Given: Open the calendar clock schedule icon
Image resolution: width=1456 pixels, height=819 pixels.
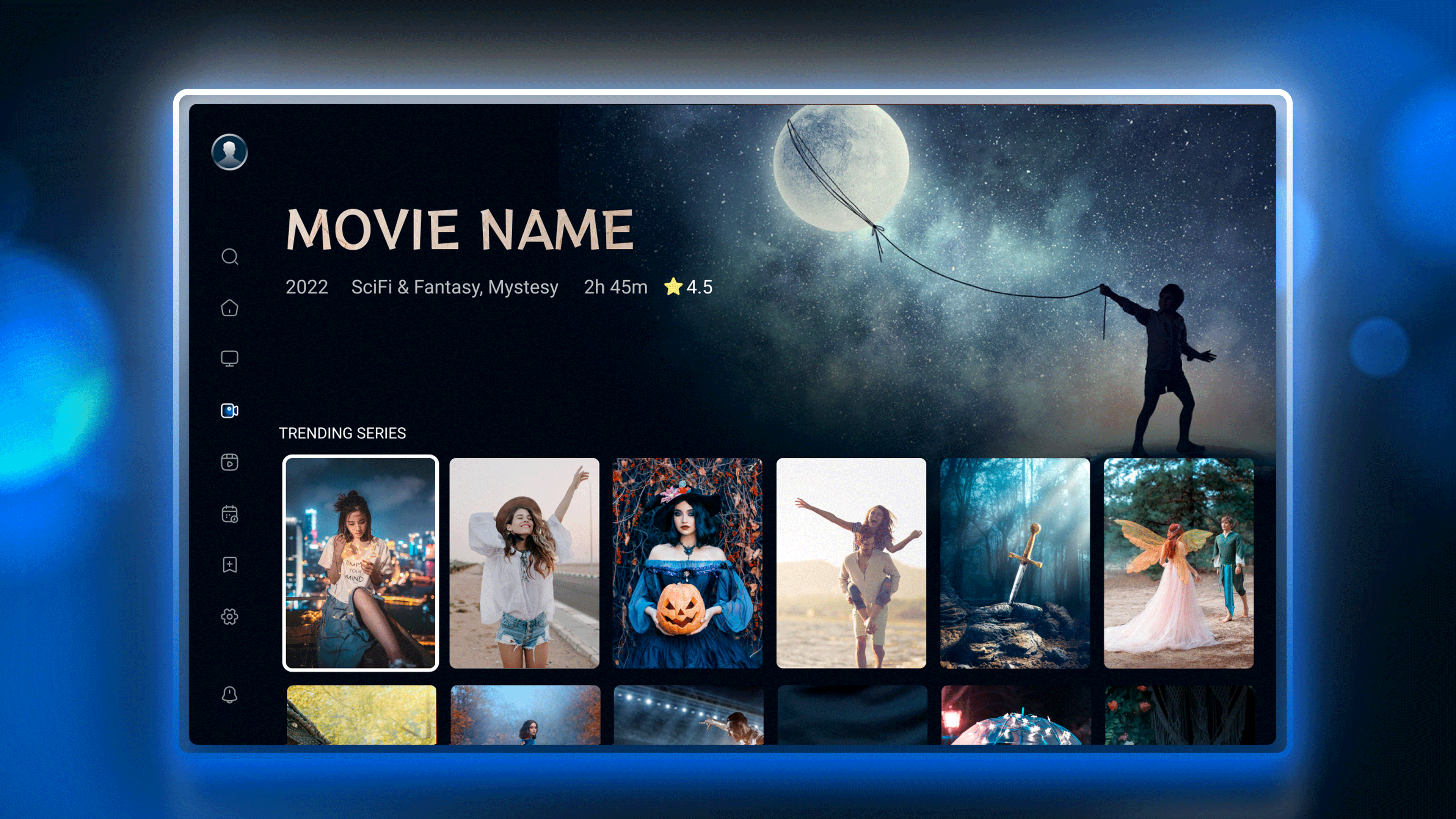Looking at the screenshot, I should point(229,514).
